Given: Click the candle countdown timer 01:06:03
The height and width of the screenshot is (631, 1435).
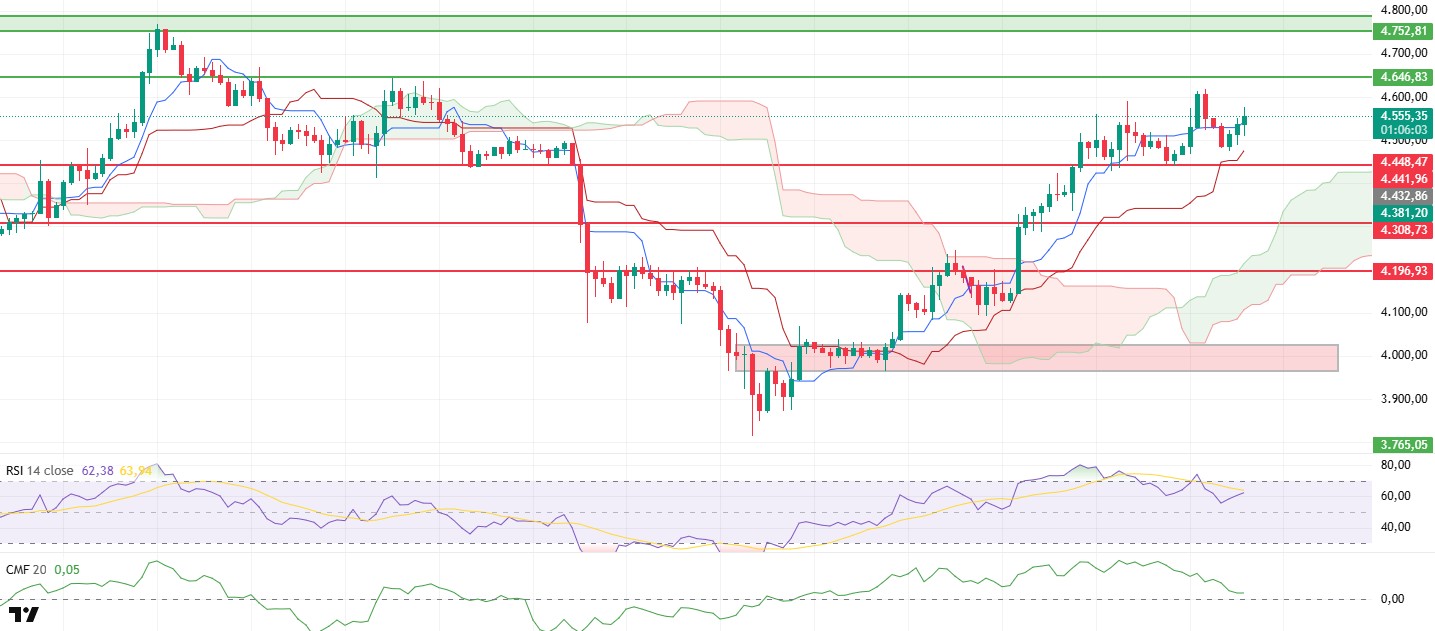Looking at the screenshot, I should pyautogui.click(x=1403, y=130).
